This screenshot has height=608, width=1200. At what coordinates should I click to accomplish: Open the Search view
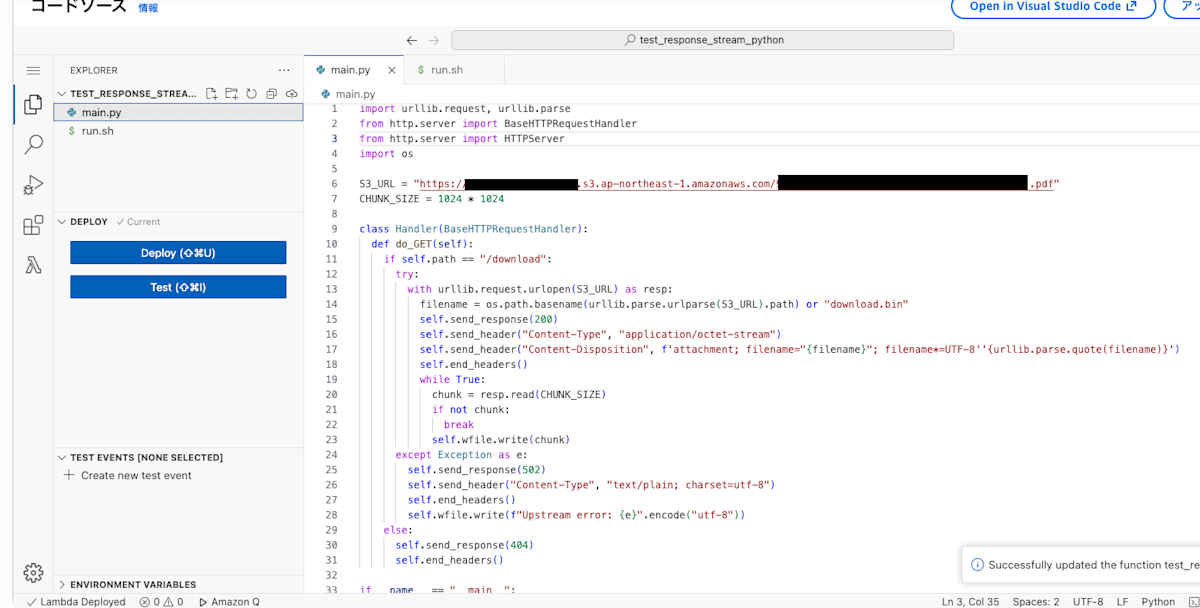click(x=33, y=144)
